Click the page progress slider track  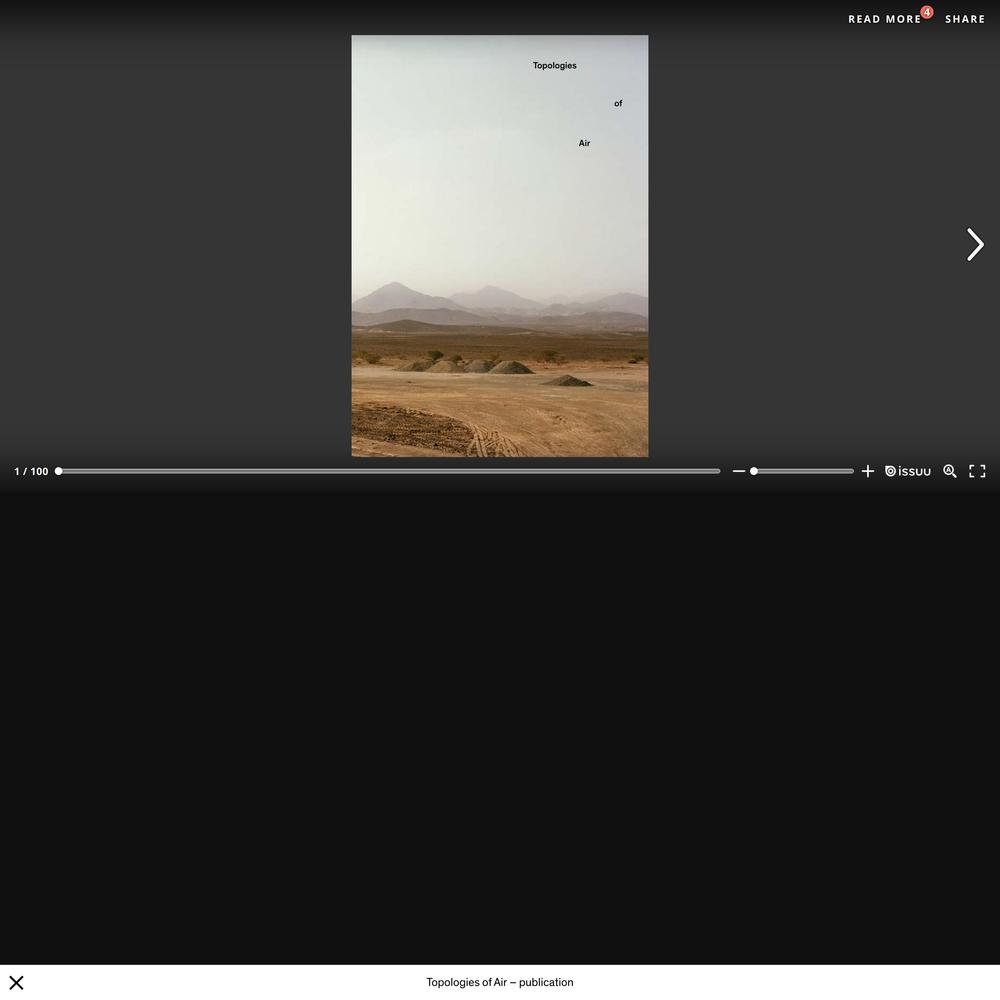(389, 471)
